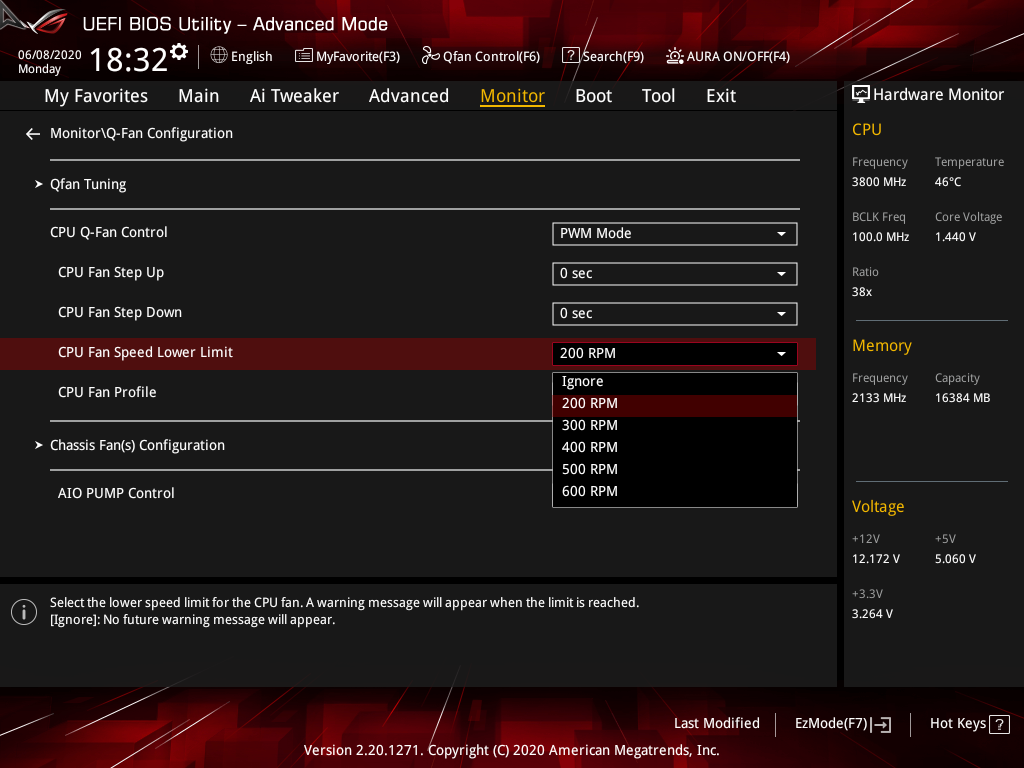The height and width of the screenshot is (768, 1024).
Task: Click the 18:32 clock display
Action: tap(129, 59)
